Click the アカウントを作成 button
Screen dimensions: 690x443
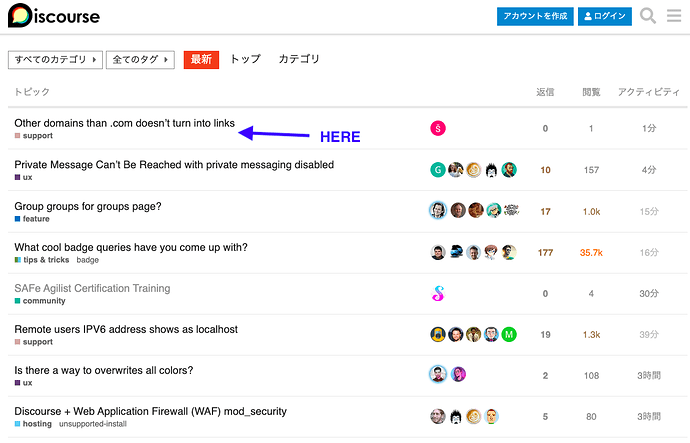(535, 16)
